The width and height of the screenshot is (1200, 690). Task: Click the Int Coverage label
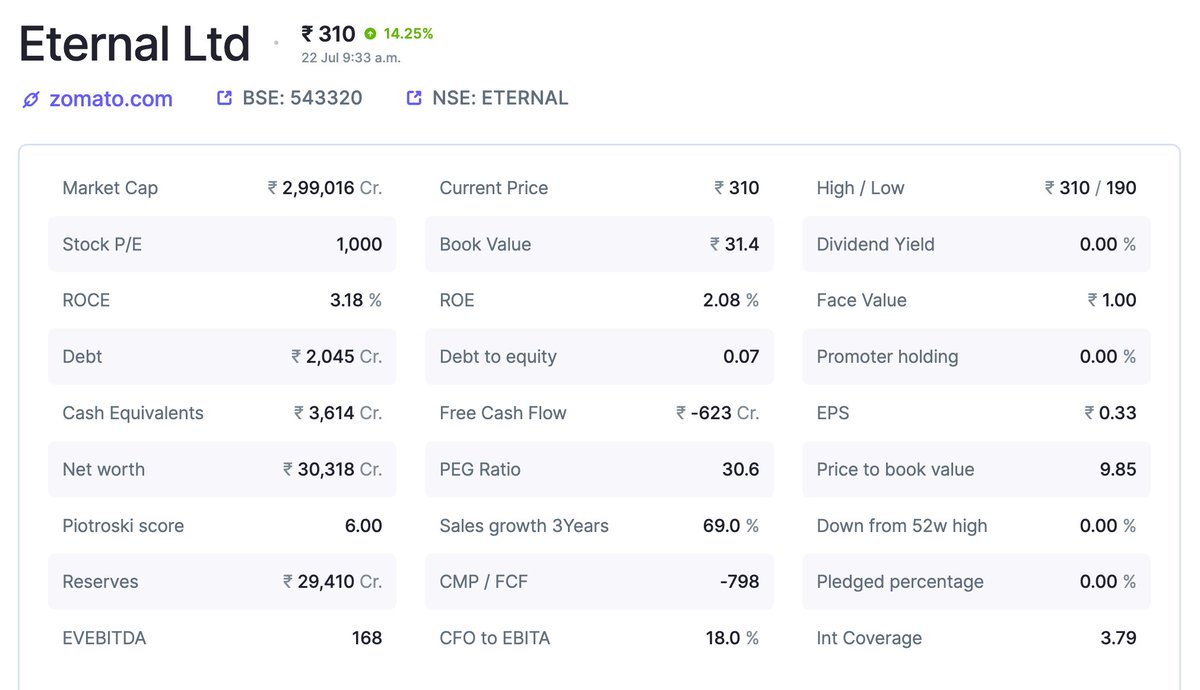[869, 638]
